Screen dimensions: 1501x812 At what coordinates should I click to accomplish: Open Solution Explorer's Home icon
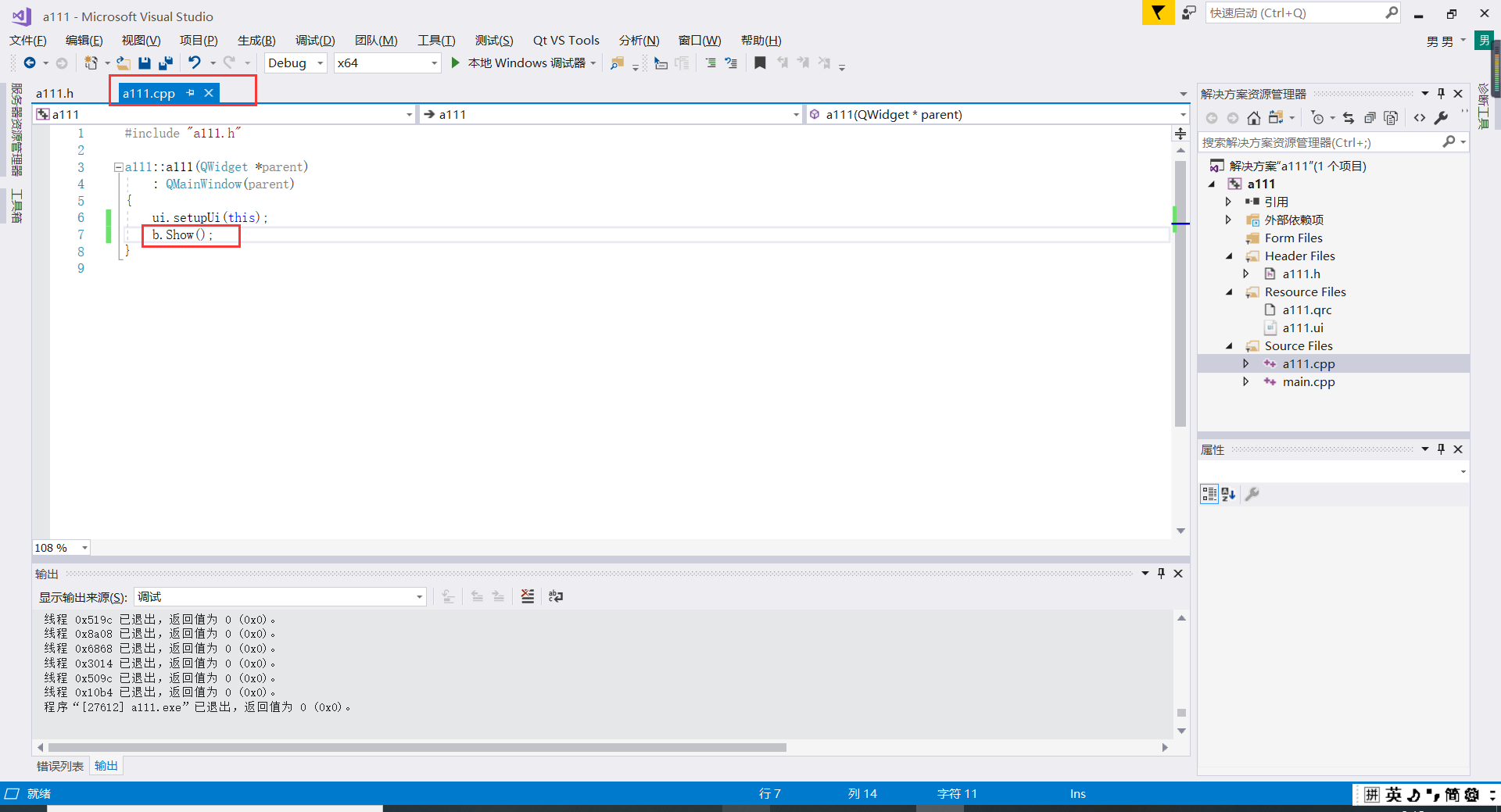pos(1255,119)
